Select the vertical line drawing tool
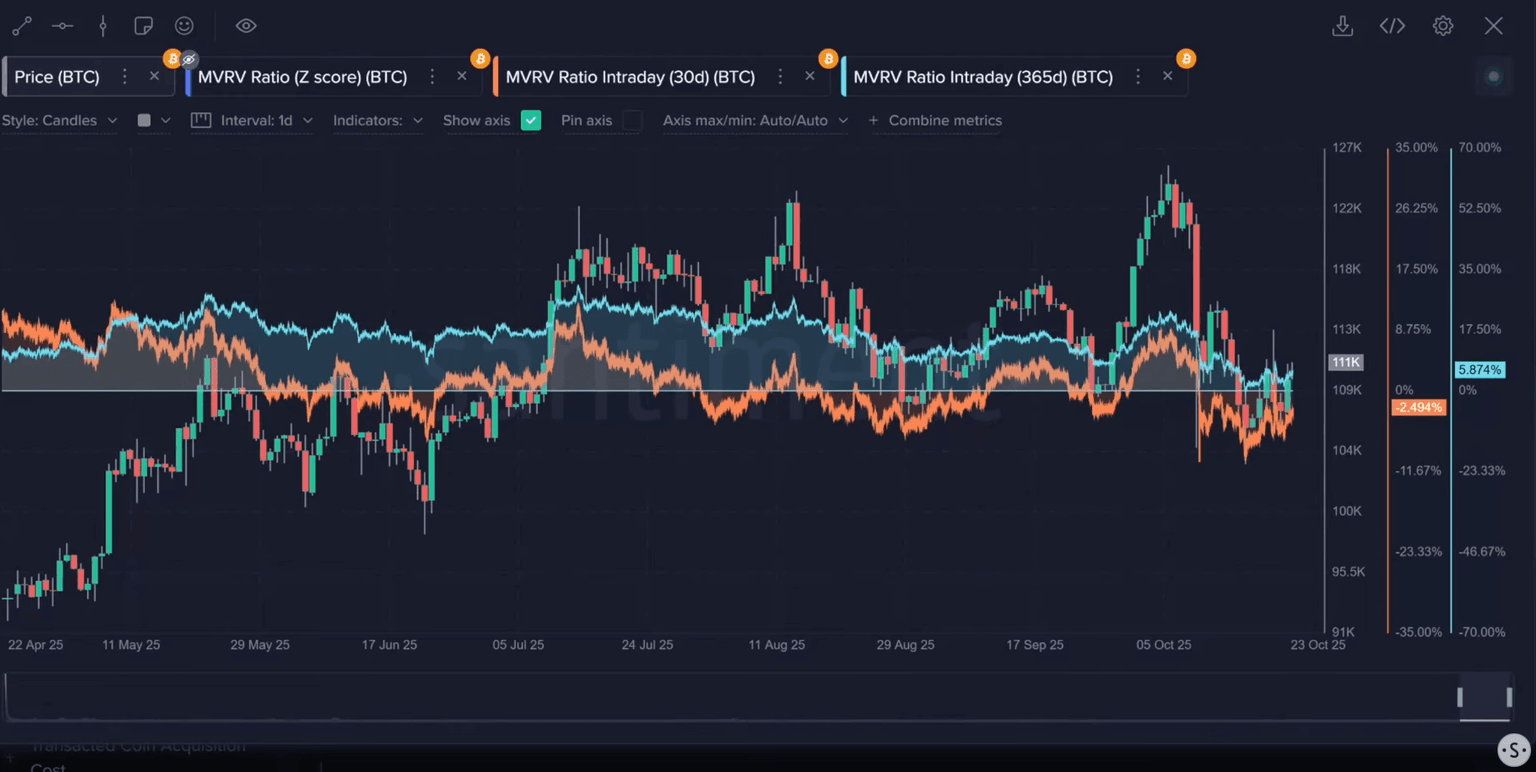 [103, 26]
